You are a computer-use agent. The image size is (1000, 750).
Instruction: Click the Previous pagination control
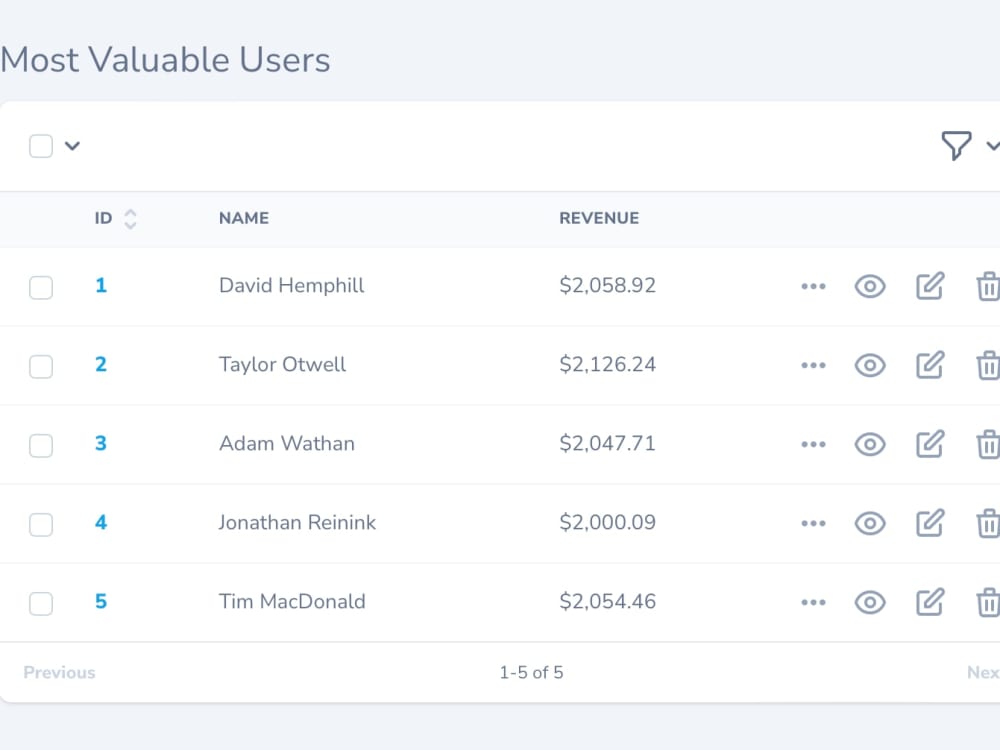click(x=58, y=672)
